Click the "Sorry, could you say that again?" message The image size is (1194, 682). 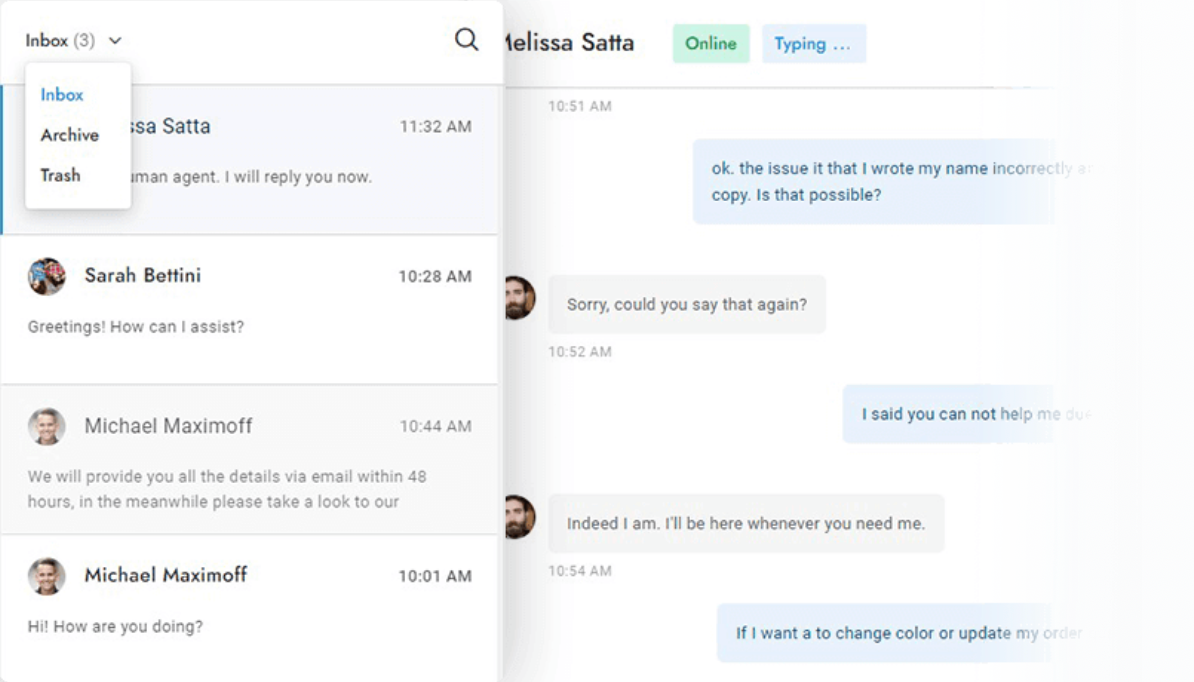click(686, 305)
